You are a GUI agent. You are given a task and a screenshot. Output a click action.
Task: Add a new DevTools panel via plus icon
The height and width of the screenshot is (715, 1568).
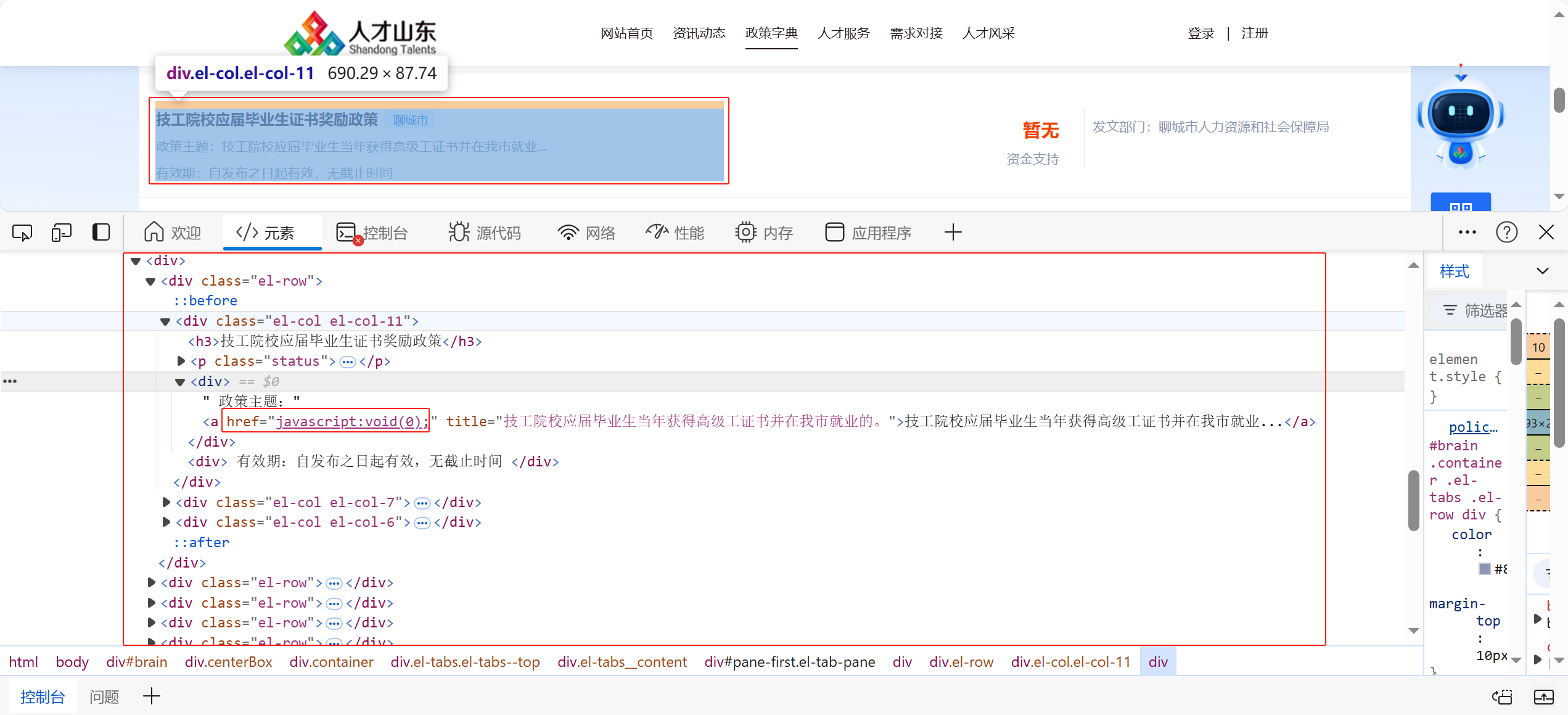pos(953,232)
